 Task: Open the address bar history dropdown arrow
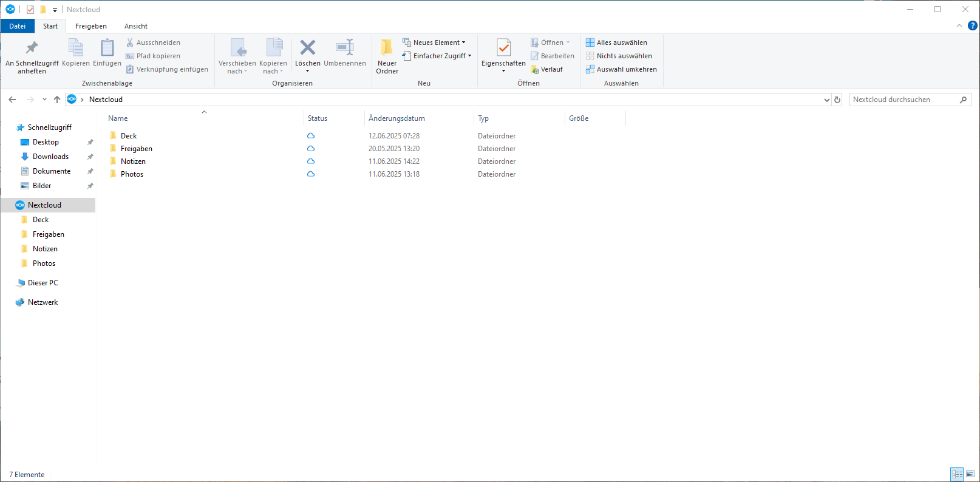click(x=826, y=100)
